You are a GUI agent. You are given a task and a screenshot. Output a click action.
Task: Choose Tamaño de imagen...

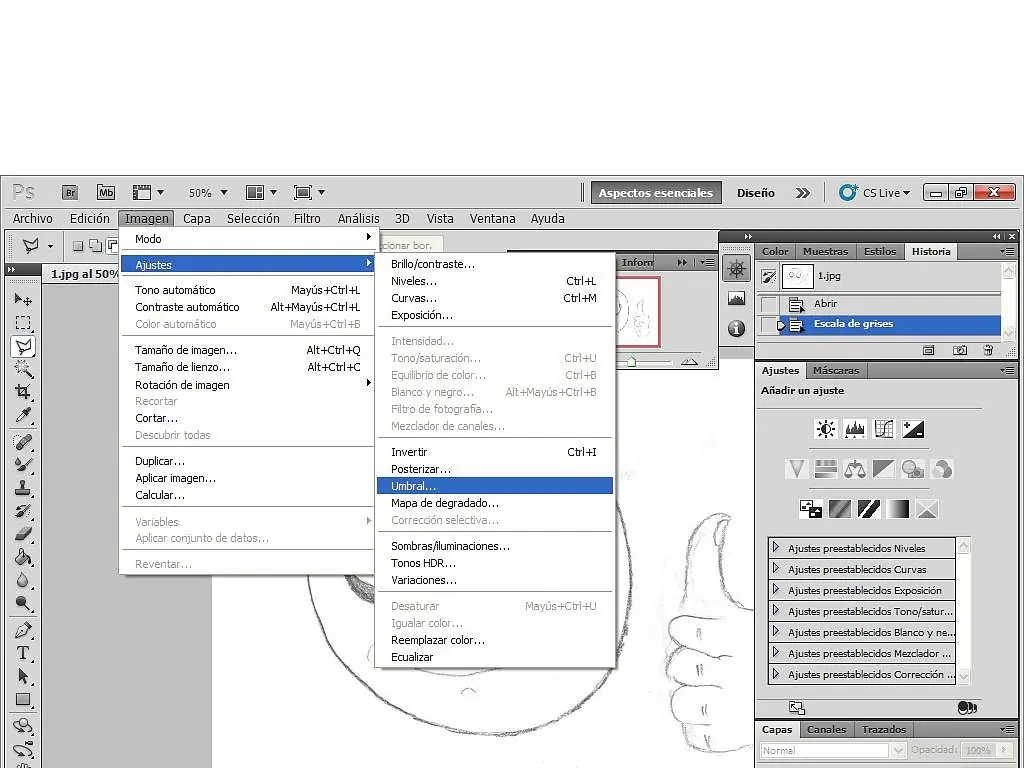tap(247, 350)
